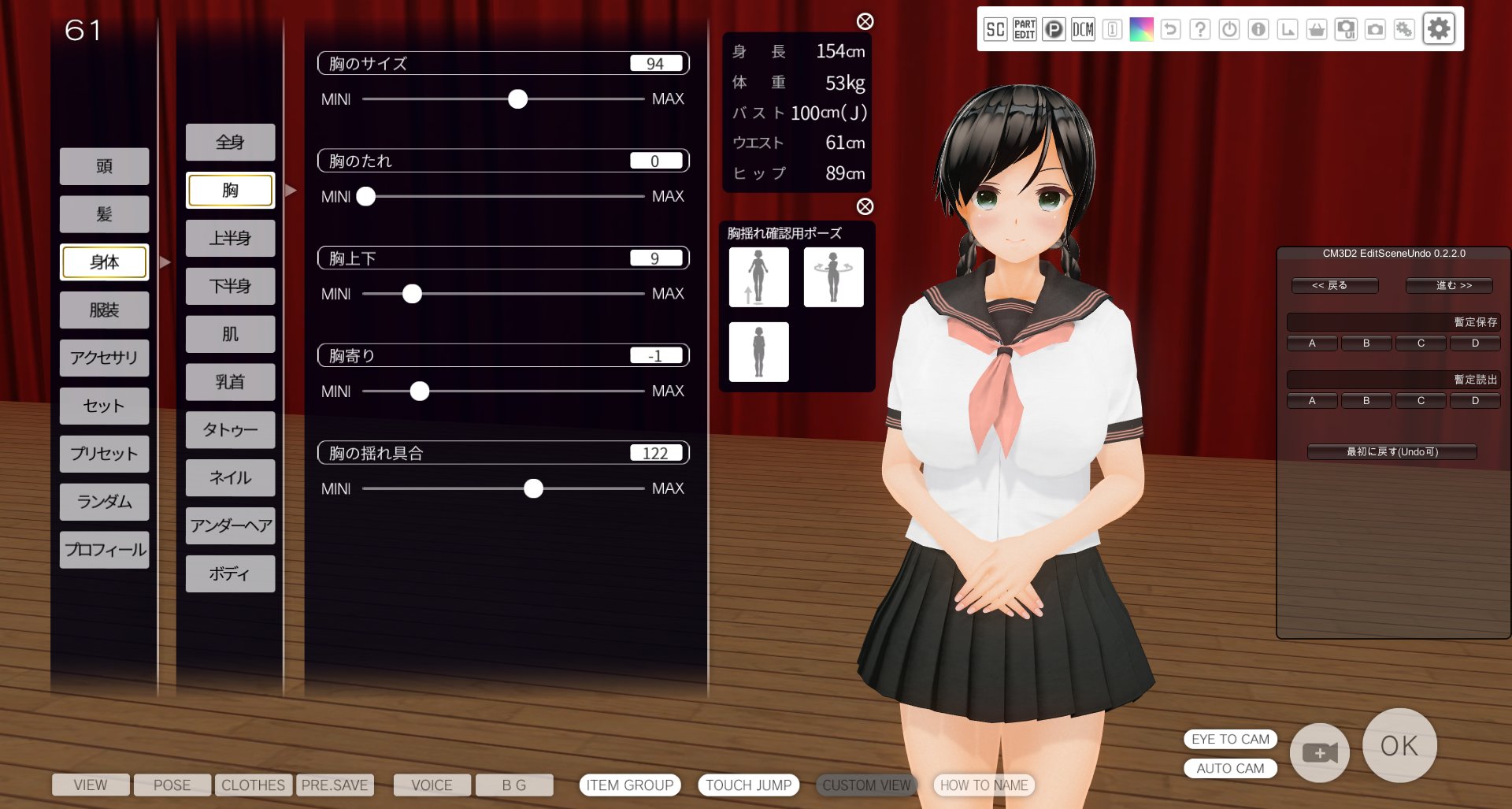
Task: Toggle HOW TO NAME option
Action: [x=984, y=785]
